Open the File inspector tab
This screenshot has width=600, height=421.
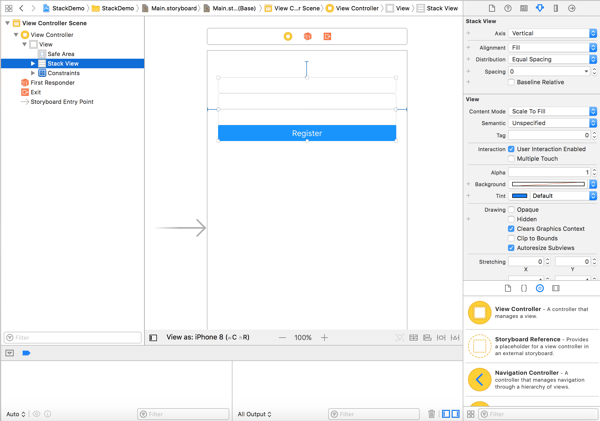tap(492, 8)
